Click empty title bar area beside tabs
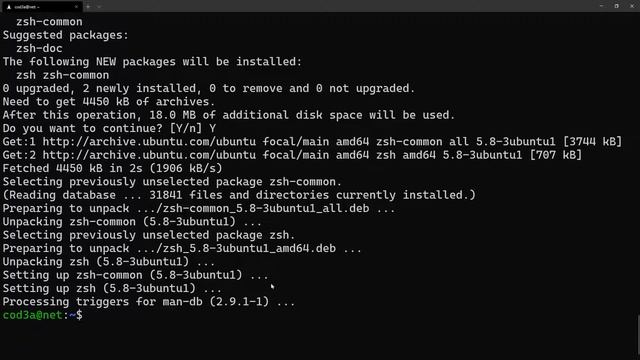 point(347,6)
